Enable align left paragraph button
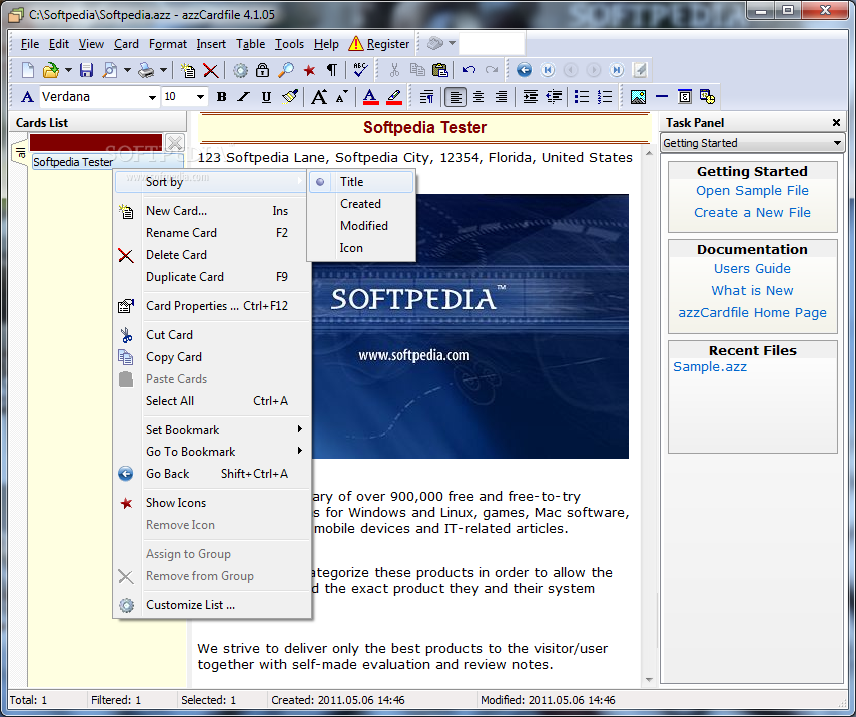Image resolution: width=856 pixels, height=717 pixels. [x=455, y=97]
